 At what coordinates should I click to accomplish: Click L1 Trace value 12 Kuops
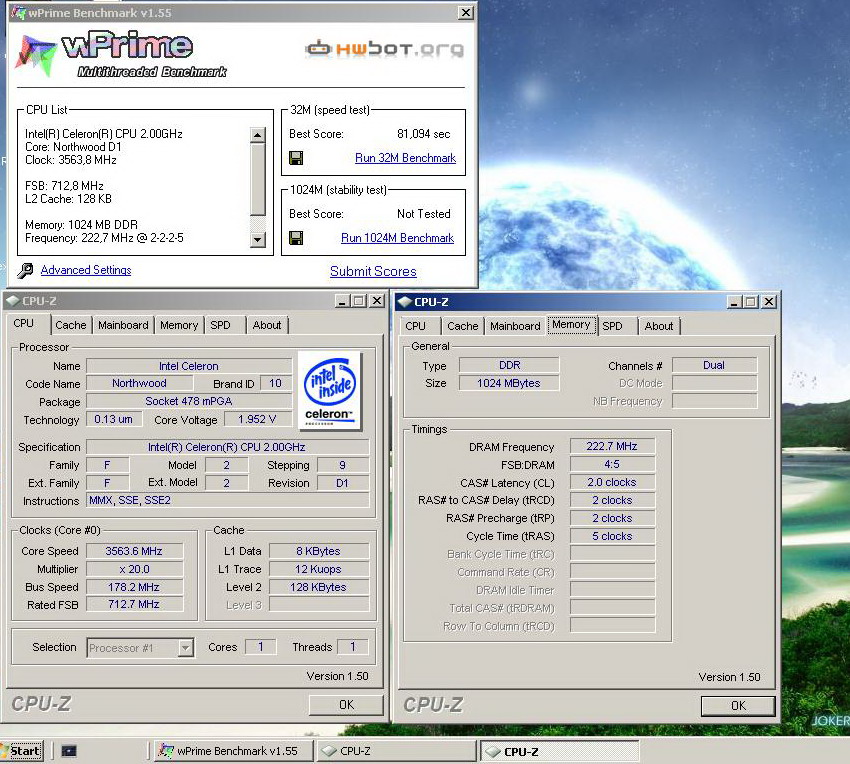319,569
